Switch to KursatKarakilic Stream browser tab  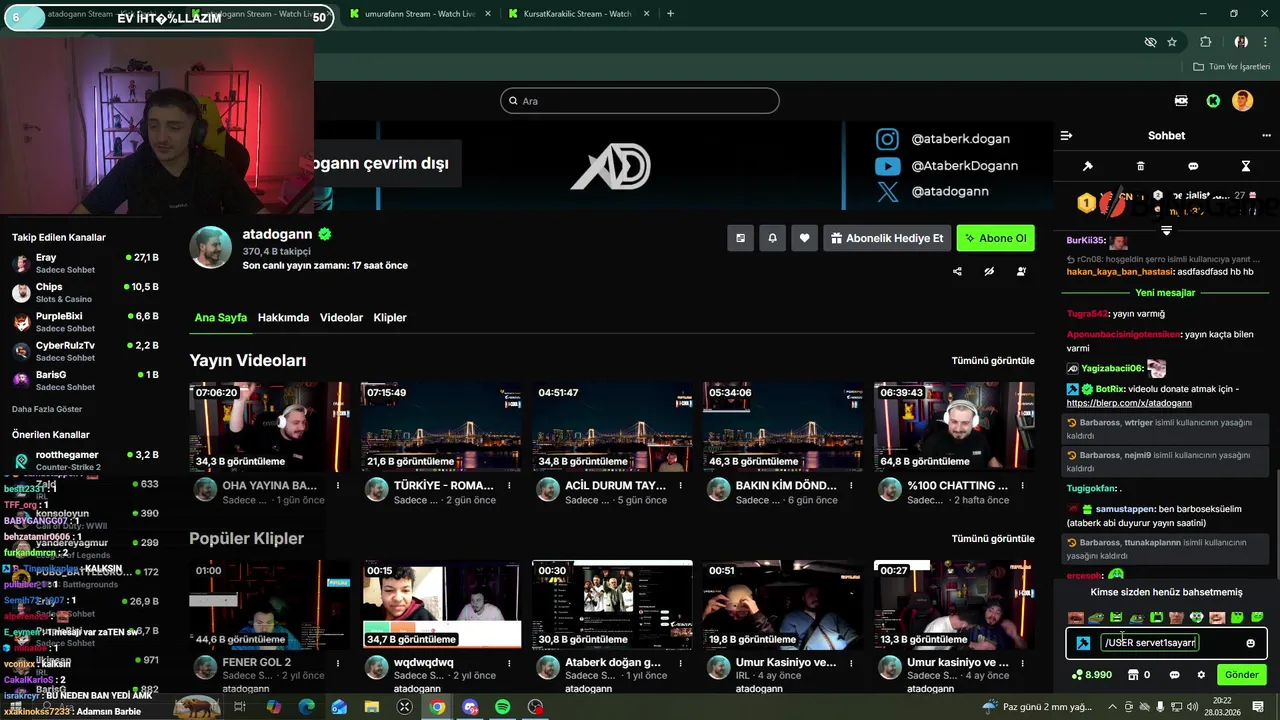pos(578,14)
